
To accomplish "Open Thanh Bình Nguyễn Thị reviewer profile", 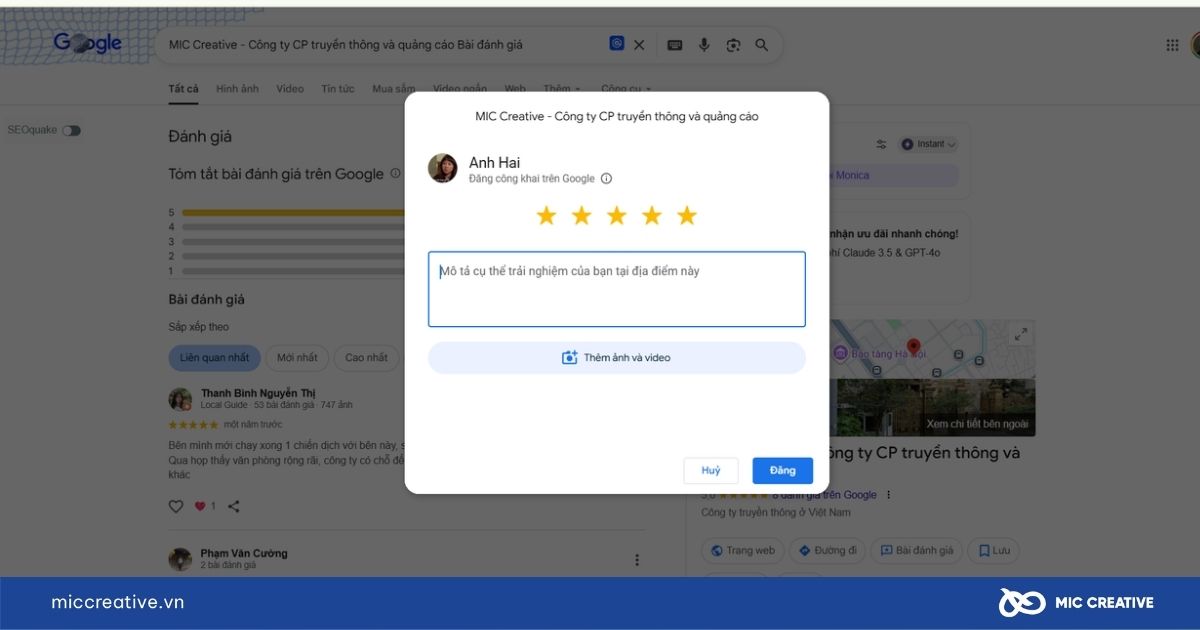I will coord(258,393).
